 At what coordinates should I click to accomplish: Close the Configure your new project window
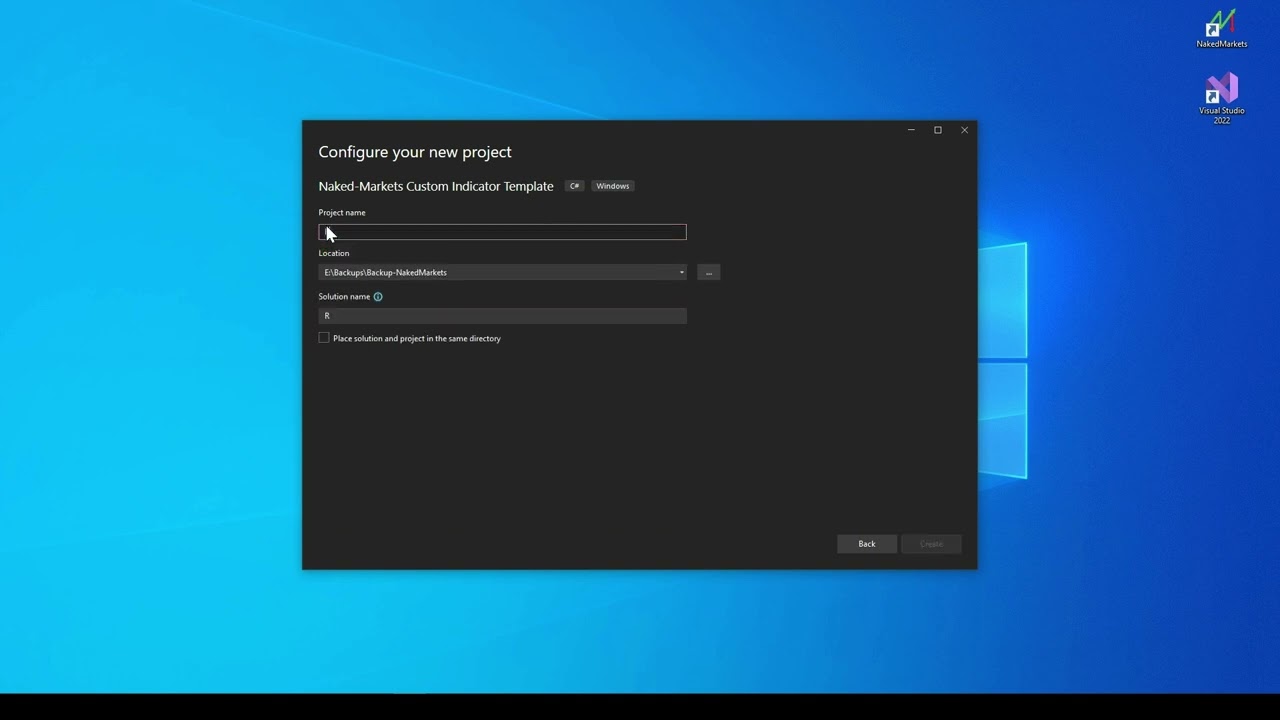pyautogui.click(x=964, y=130)
